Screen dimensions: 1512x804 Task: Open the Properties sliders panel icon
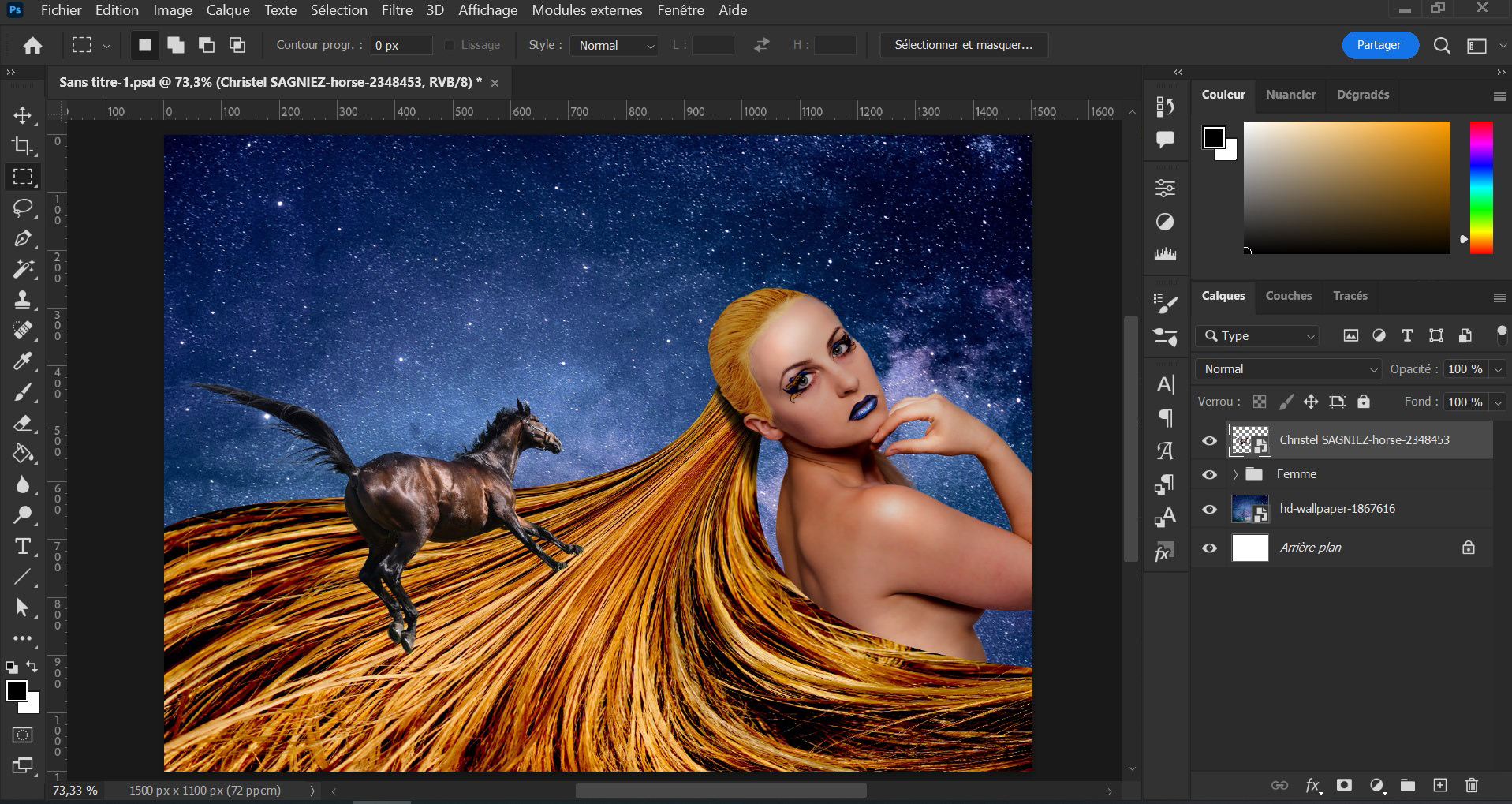pos(1165,188)
